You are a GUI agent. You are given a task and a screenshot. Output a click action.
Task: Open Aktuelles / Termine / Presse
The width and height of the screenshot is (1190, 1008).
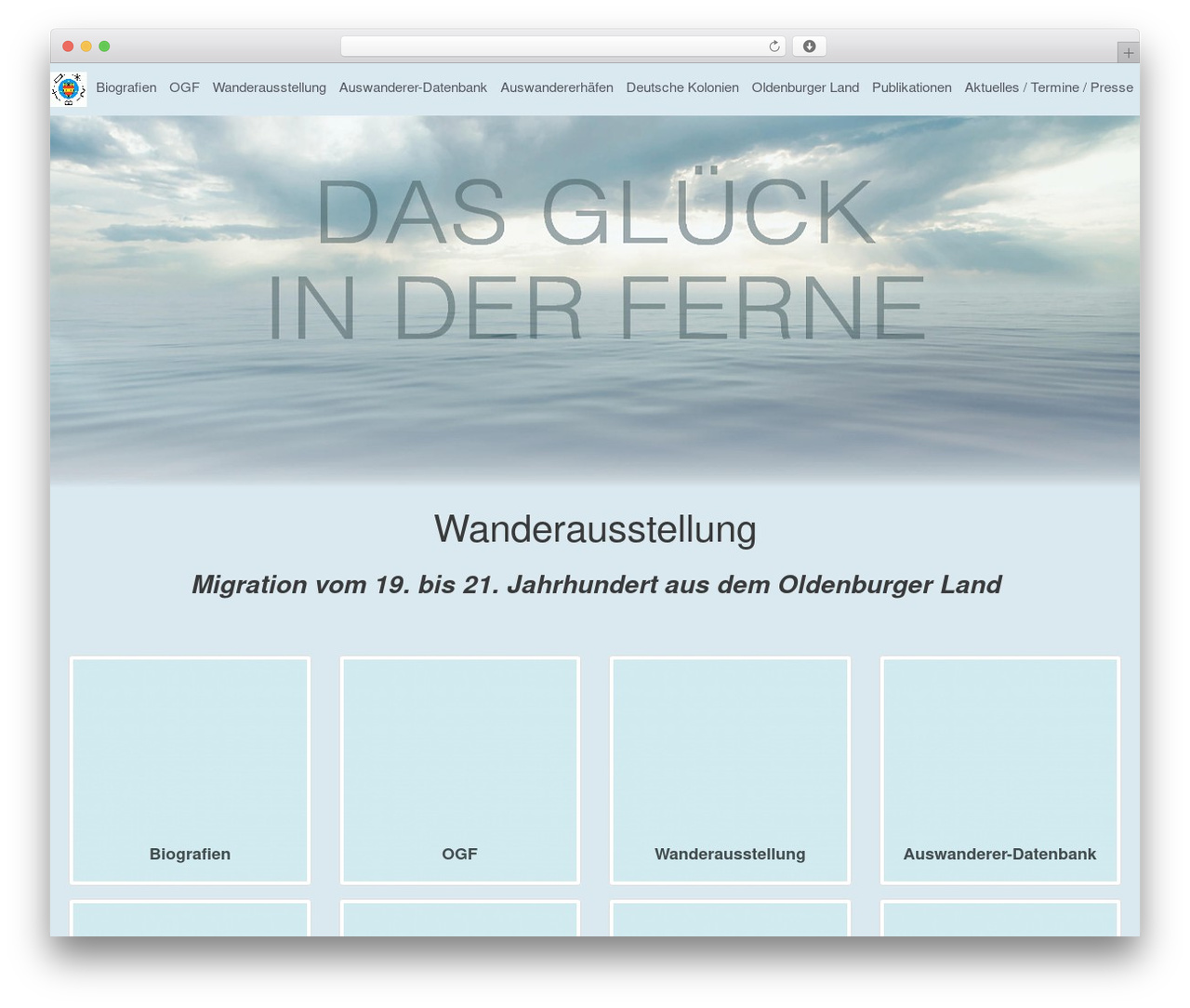pyautogui.click(x=1049, y=87)
